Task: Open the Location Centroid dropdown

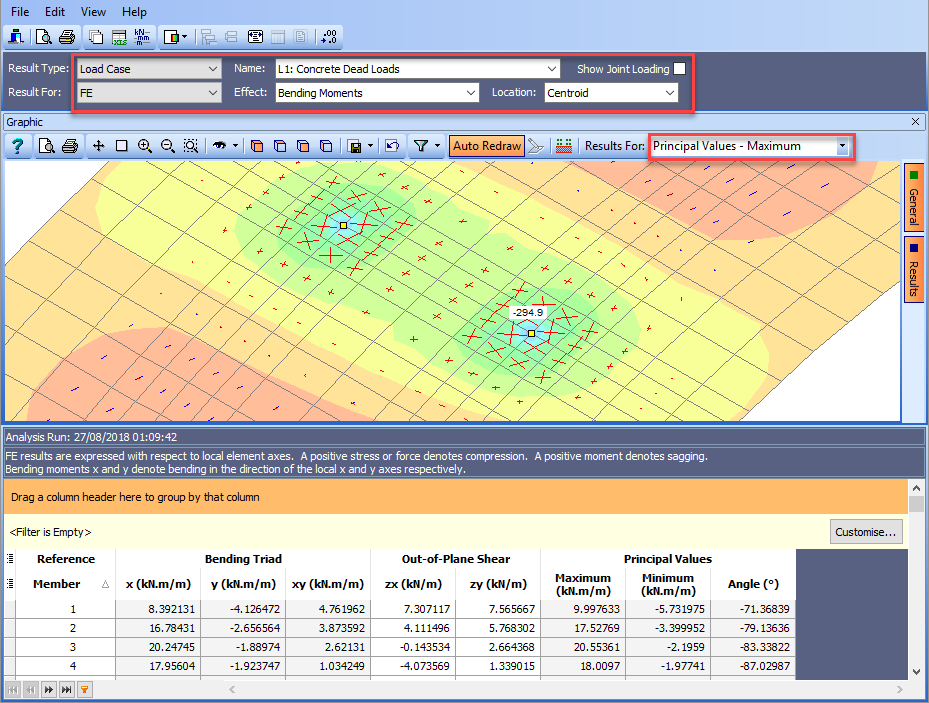Action: (612, 93)
